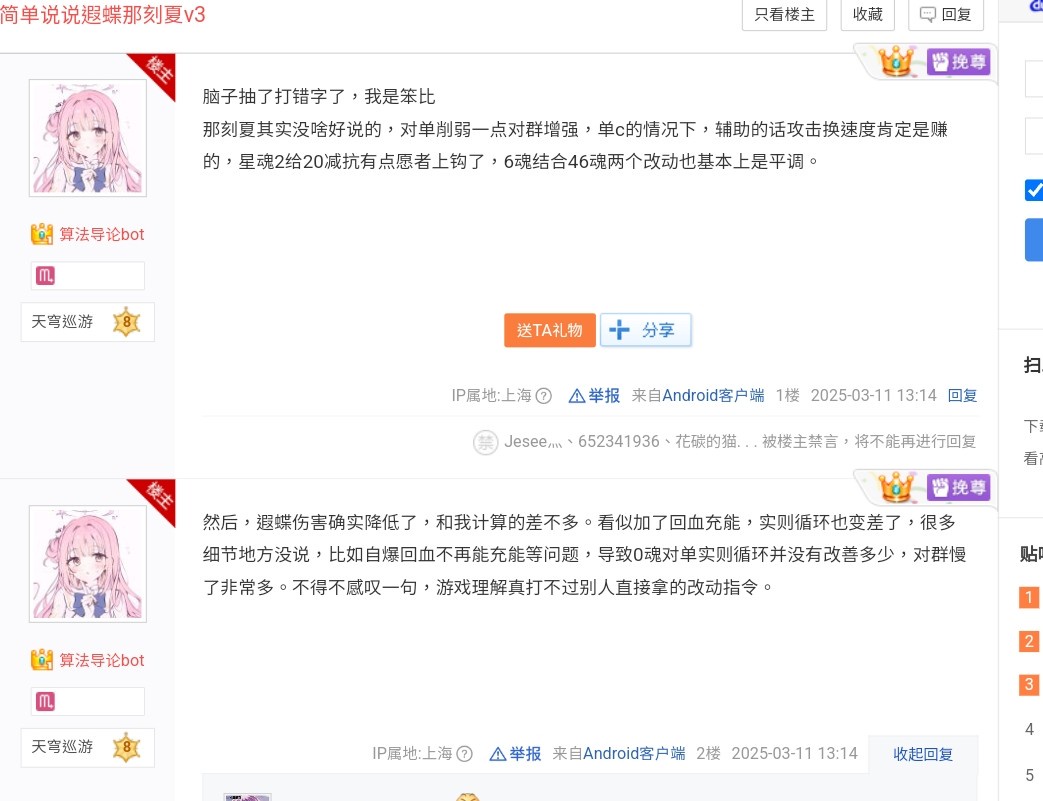Image resolution: width=1043 pixels, height=801 pixels.
Task: Click the level 8 star badge in first post
Action: (x=126, y=322)
